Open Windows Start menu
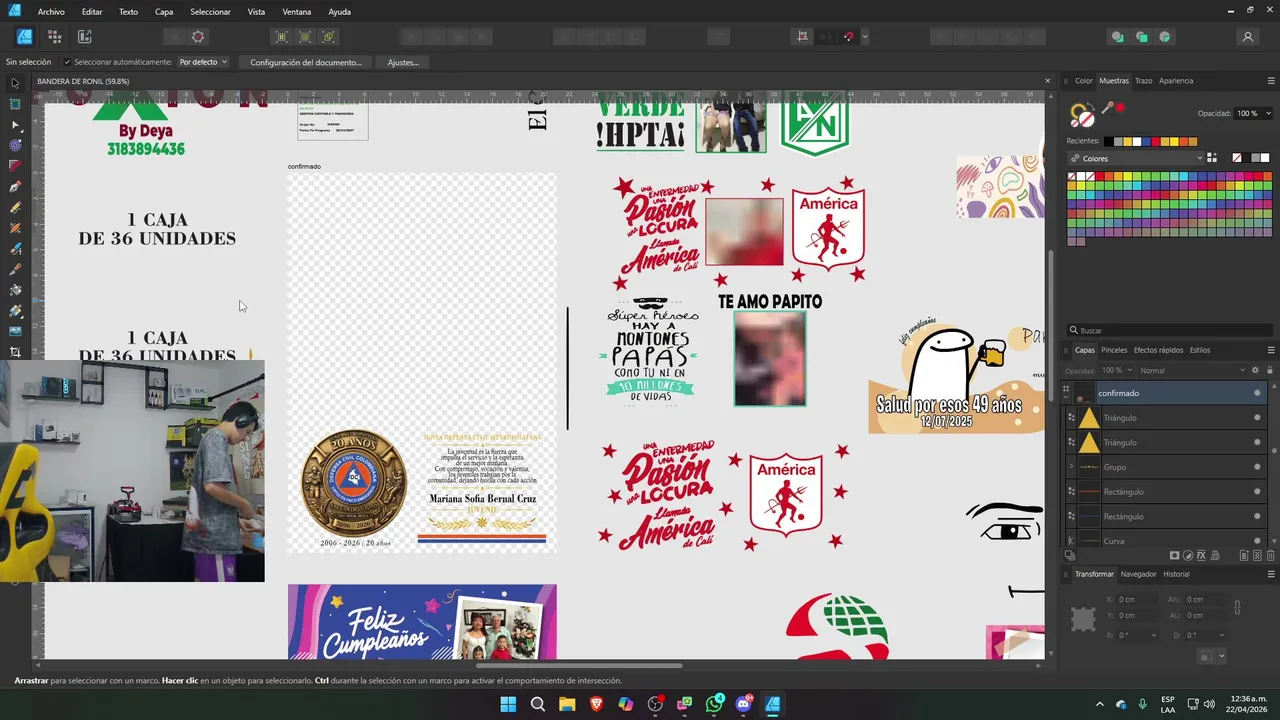 click(508, 704)
